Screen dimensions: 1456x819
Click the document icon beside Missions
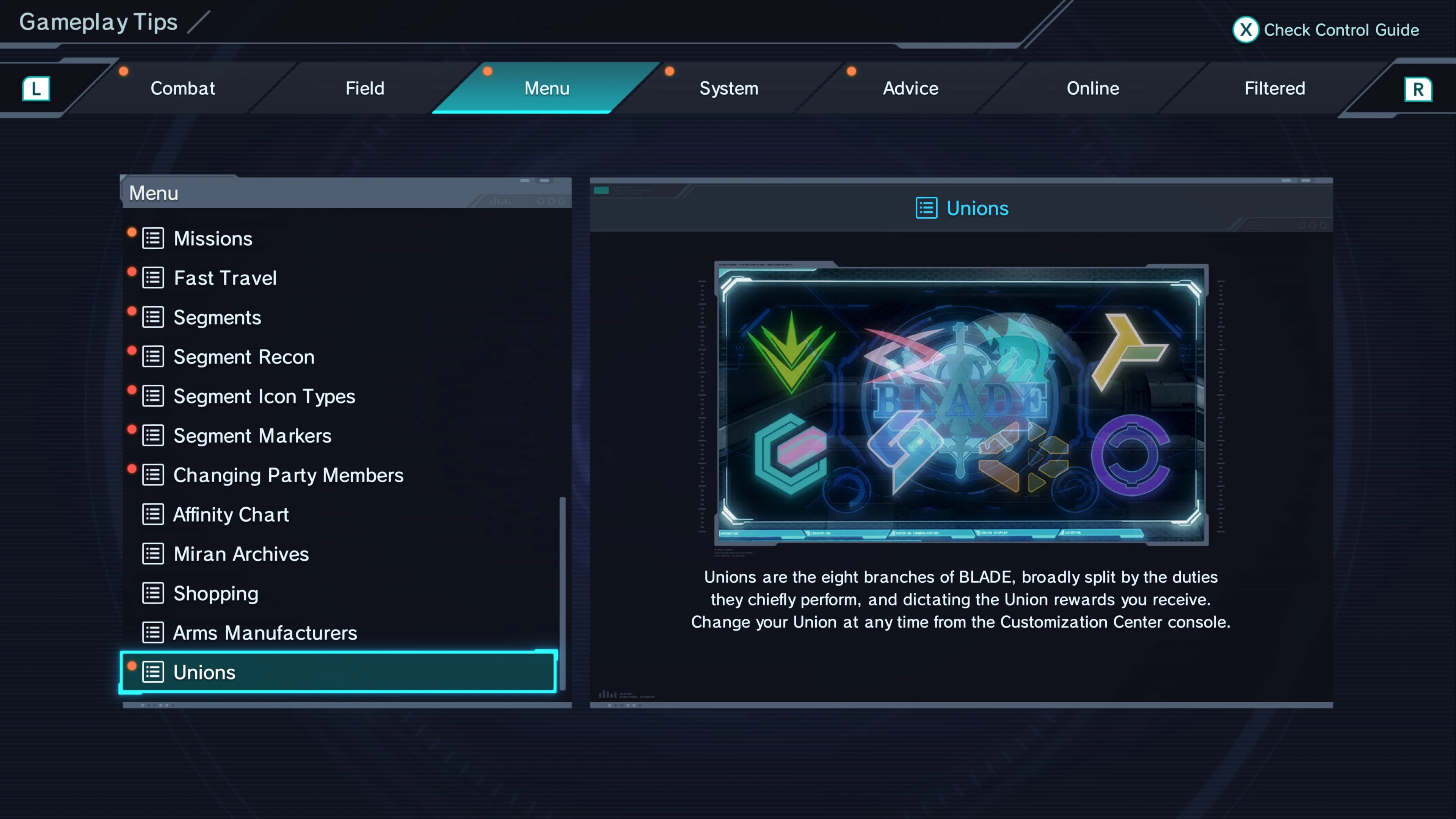click(x=153, y=238)
